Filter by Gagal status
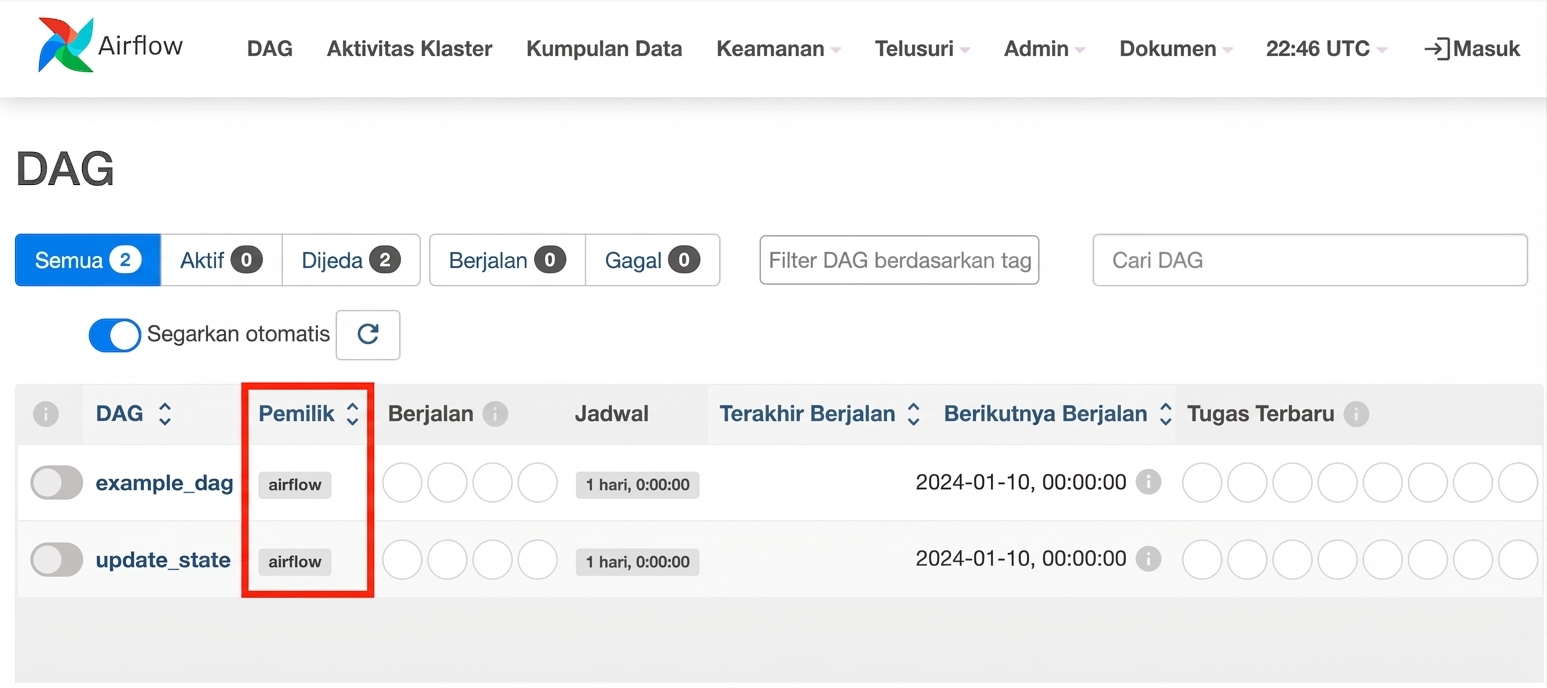The image size is (1547, 688). pos(652,260)
